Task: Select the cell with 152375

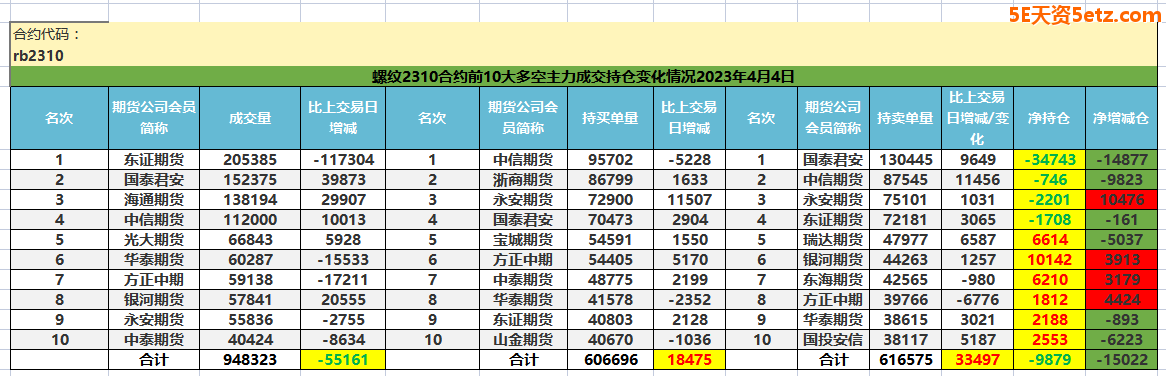Action: (250, 180)
